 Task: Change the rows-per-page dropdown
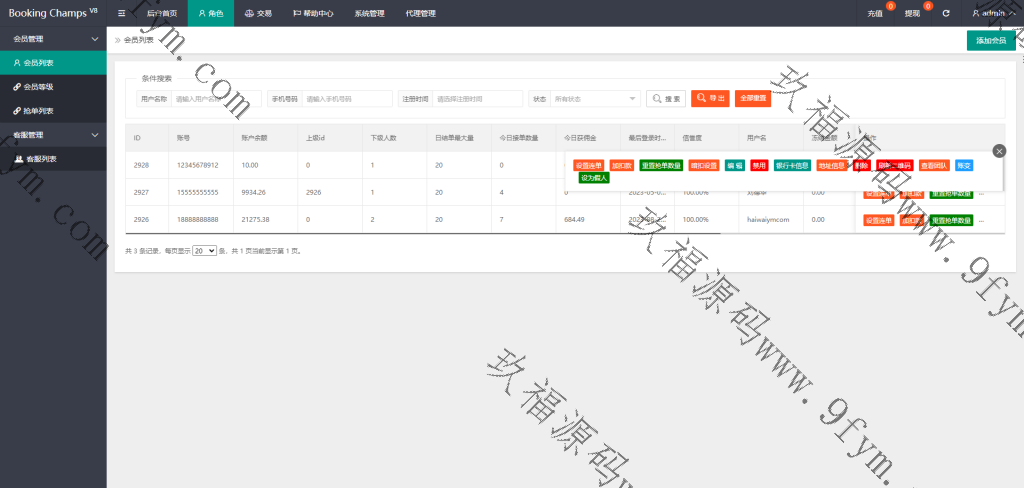click(204, 251)
